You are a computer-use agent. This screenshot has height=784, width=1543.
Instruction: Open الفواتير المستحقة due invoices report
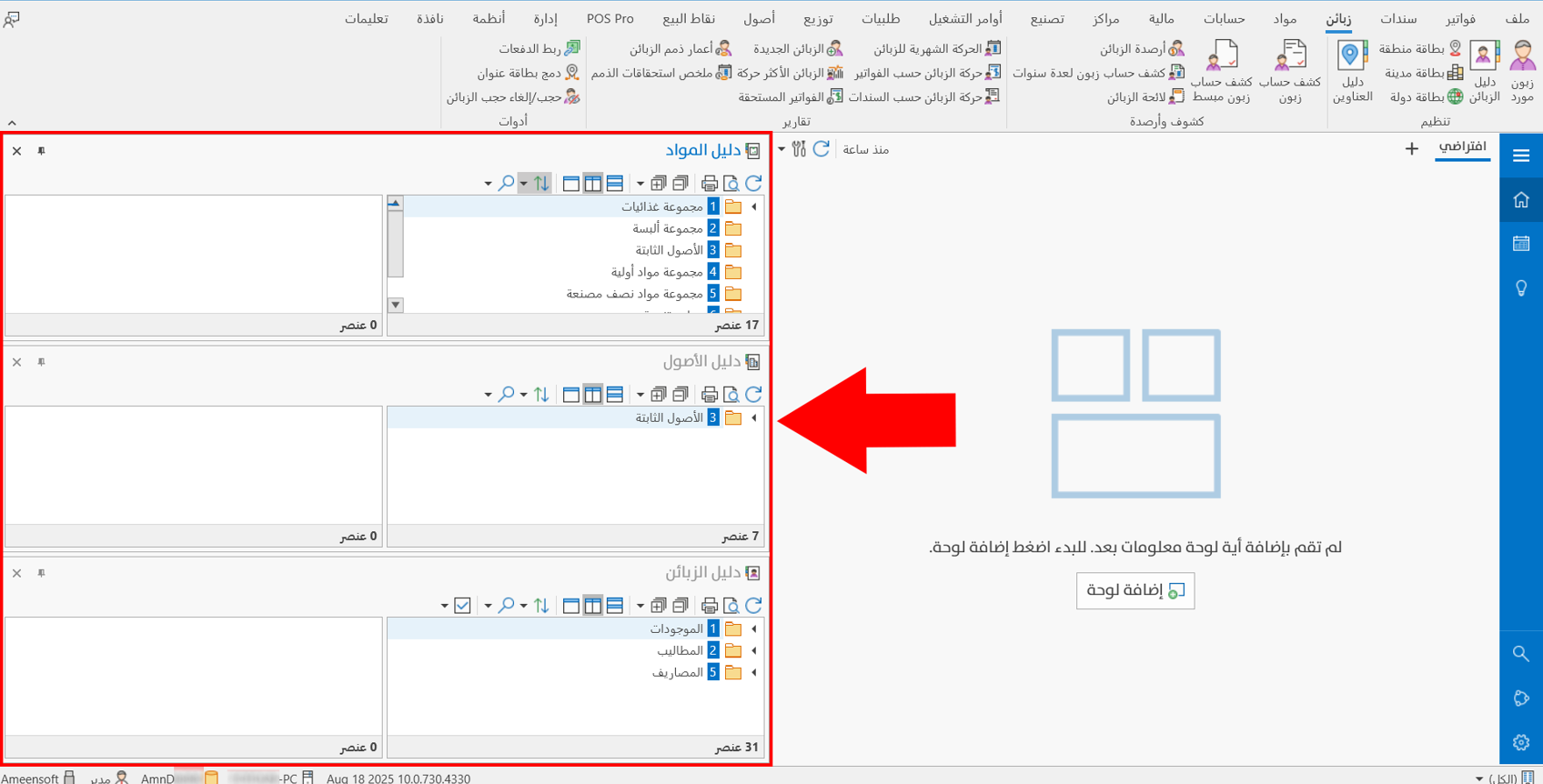pos(791,96)
